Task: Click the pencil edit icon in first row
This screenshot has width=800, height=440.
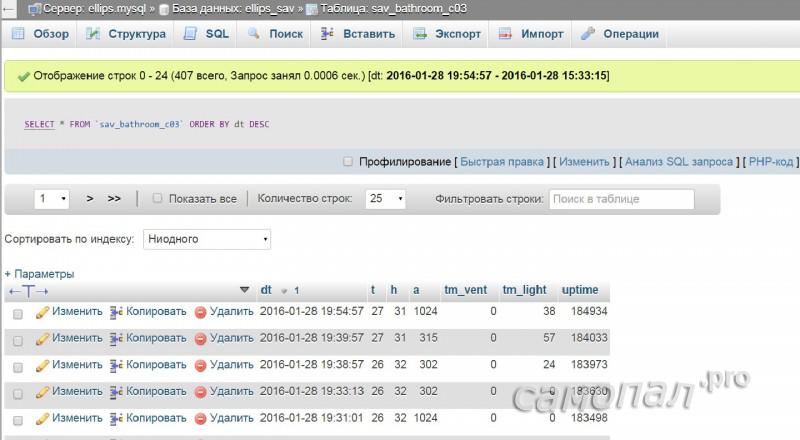Action: [42, 312]
